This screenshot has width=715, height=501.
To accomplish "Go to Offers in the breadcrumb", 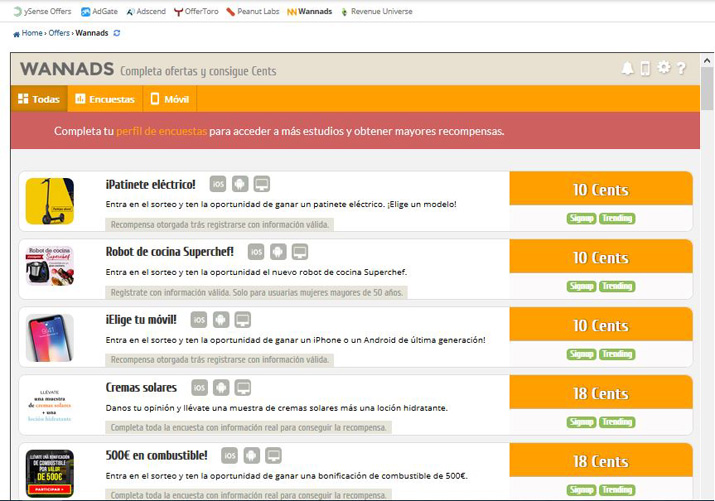I will click(59, 33).
